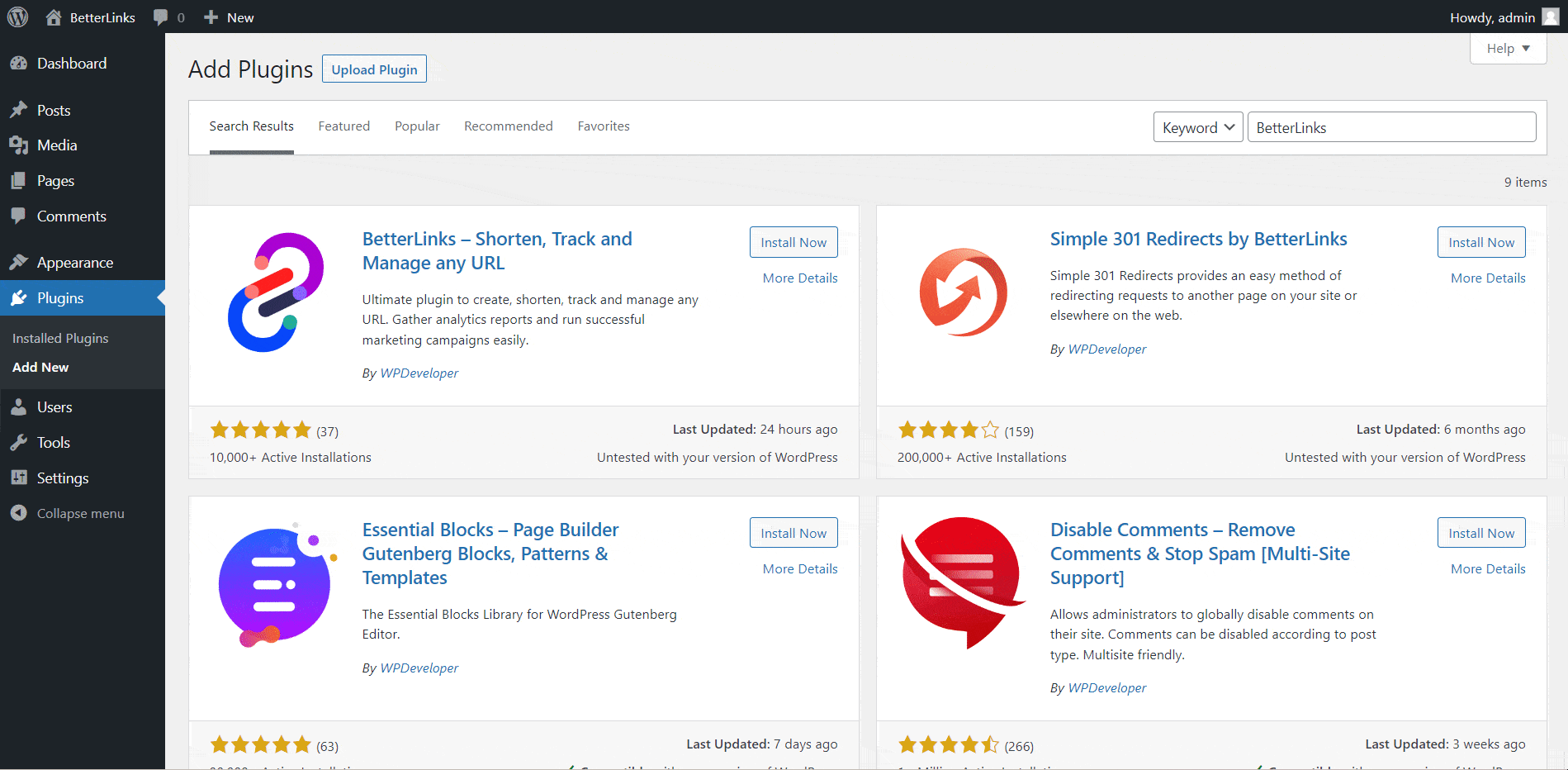Go to Installed Plugins in sidebar
Image resolution: width=1568 pixels, height=770 pixels.
tap(60, 338)
